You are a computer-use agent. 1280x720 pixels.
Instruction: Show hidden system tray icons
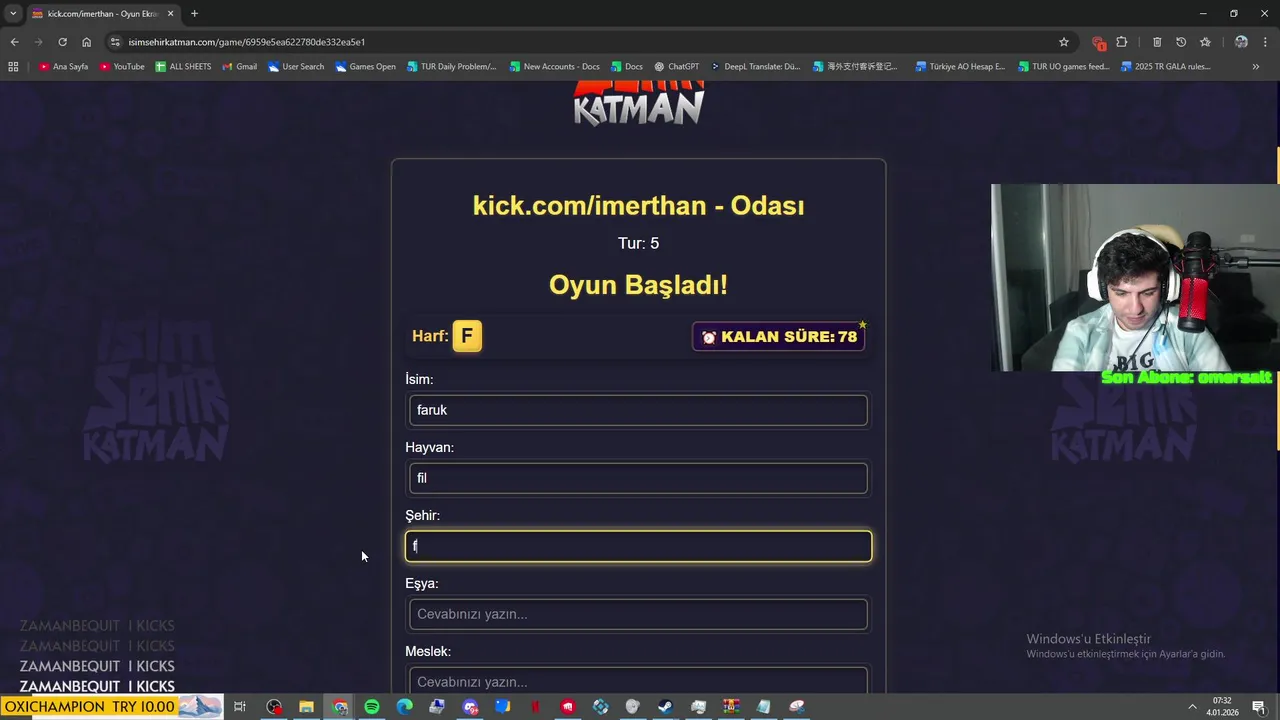(1192, 707)
